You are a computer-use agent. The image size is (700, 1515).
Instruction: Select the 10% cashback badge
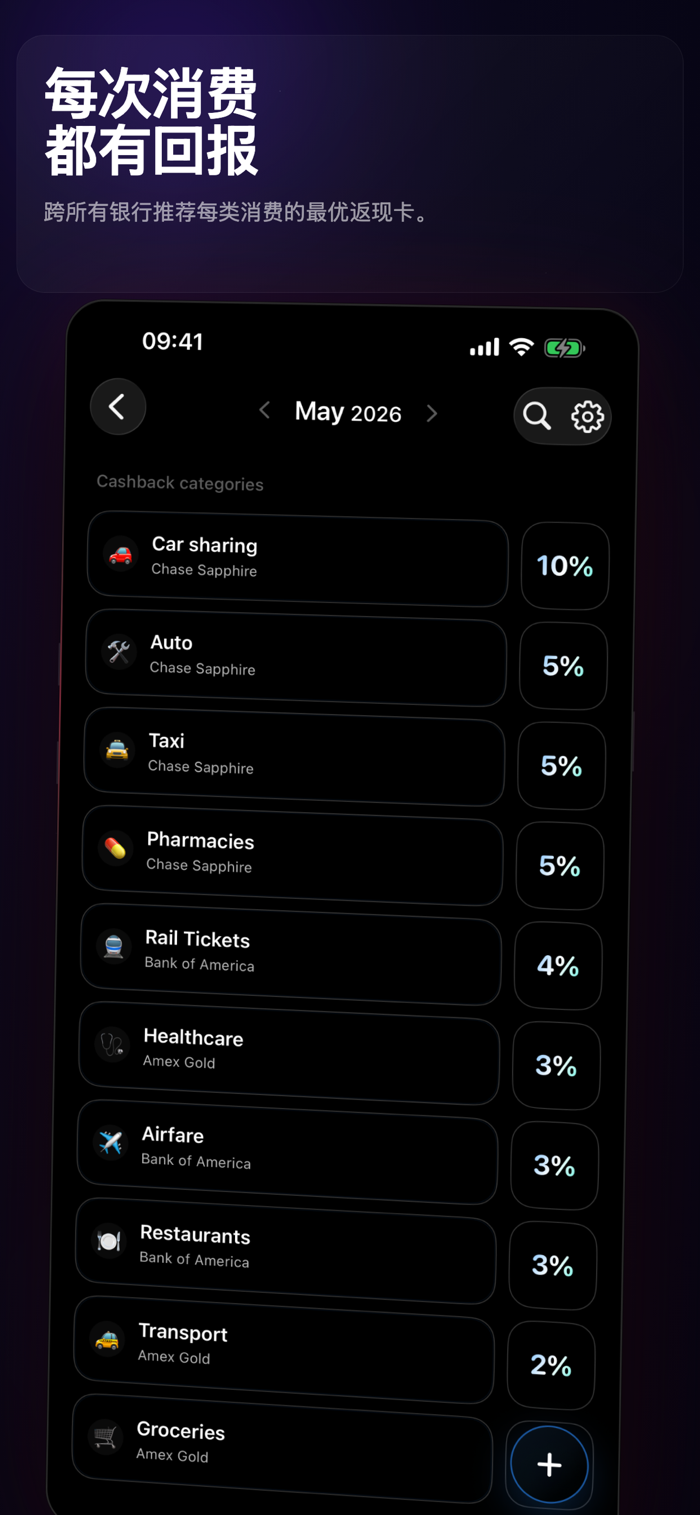pyautogui.click(x=565, y=566)
